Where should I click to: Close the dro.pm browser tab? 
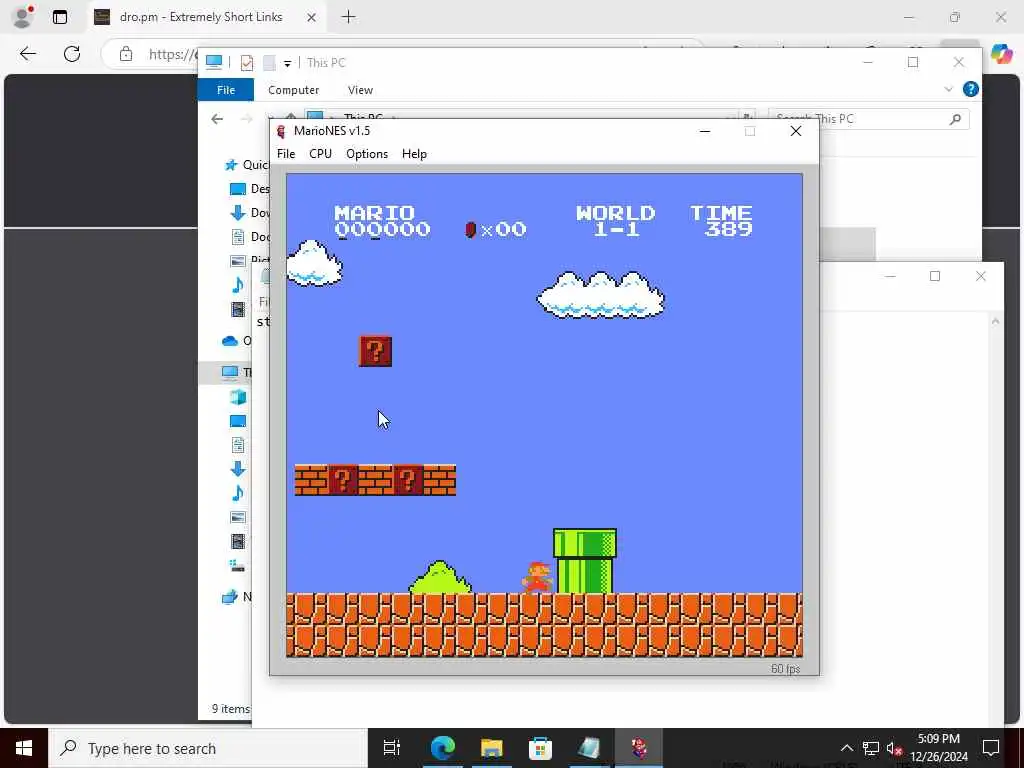312,18
